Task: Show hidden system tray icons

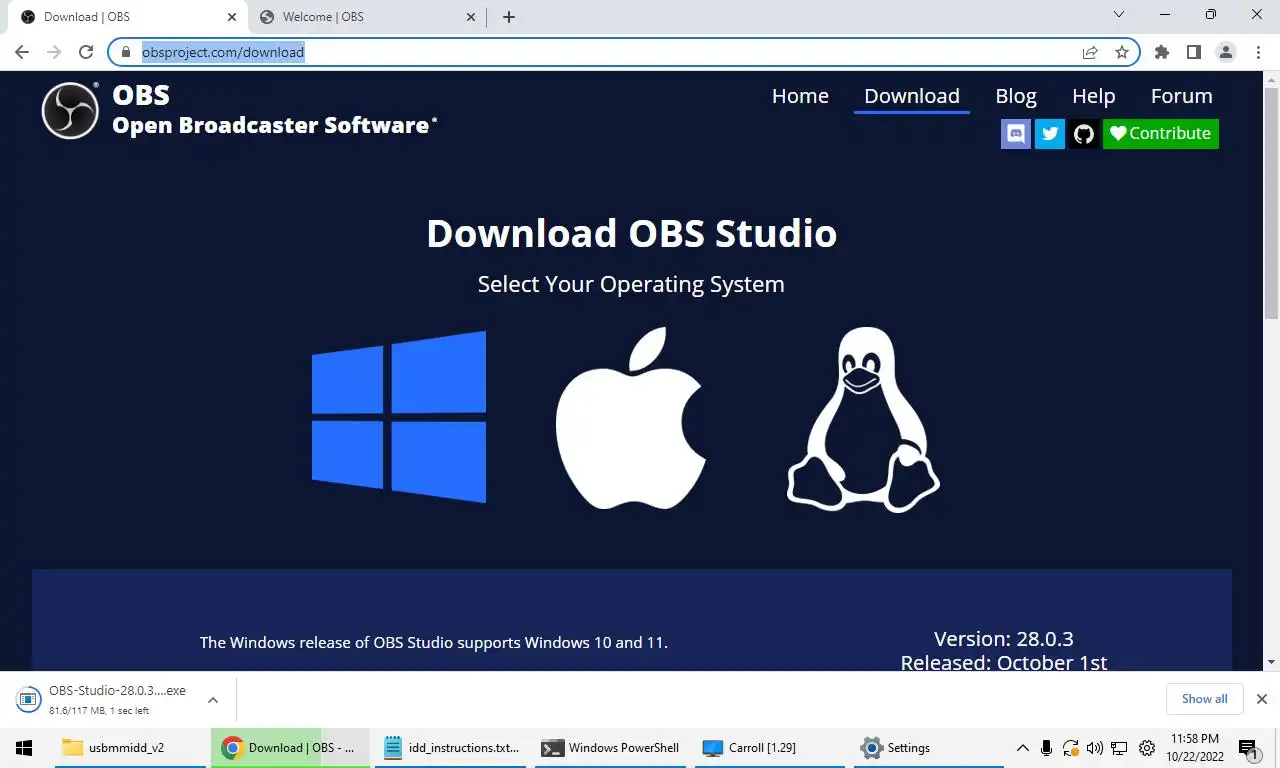Action: (x=1022, y=748)
